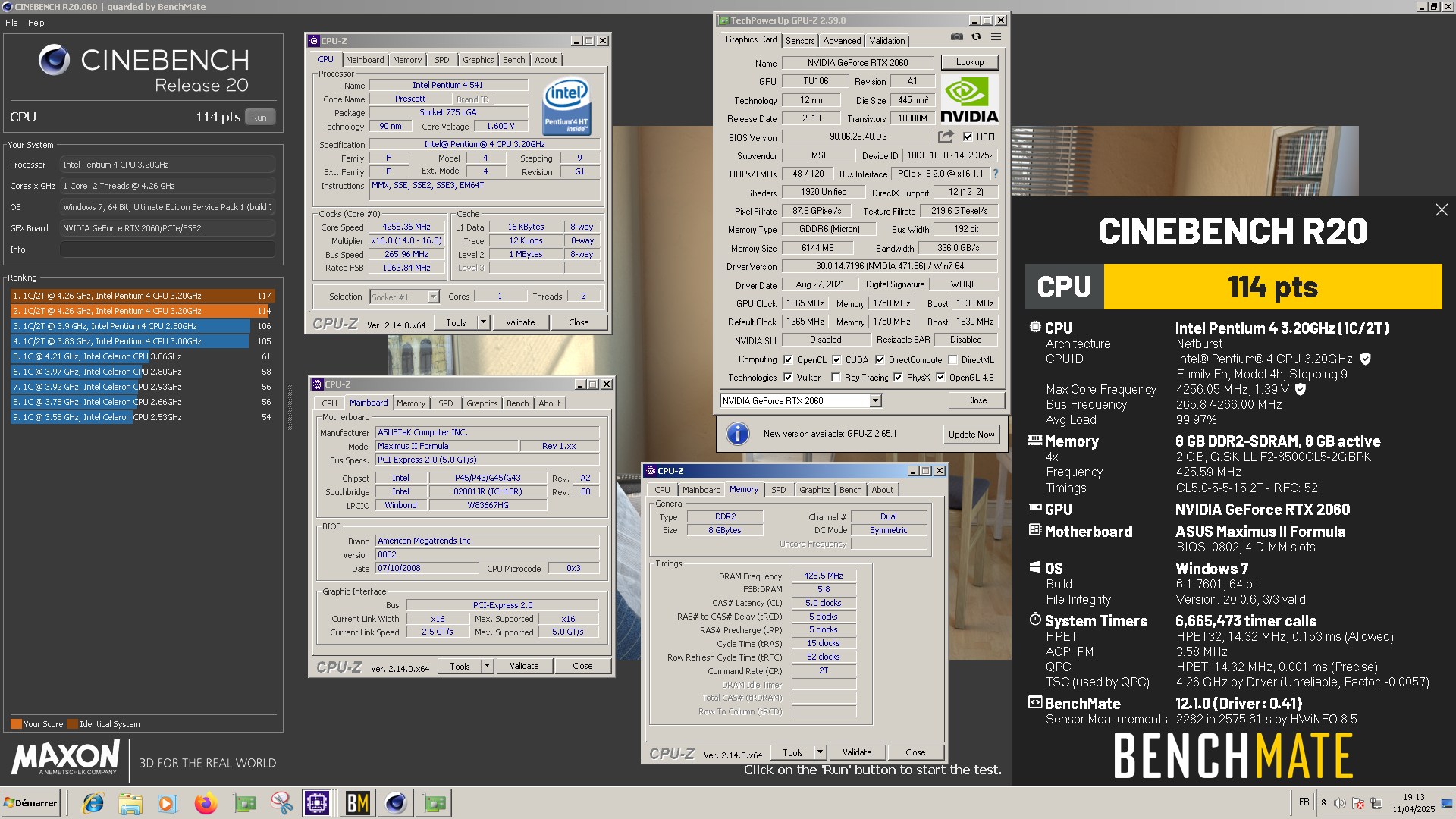
Task: Open the Snipping Tool scissors taskbar icon
Action: coord(281,803)
